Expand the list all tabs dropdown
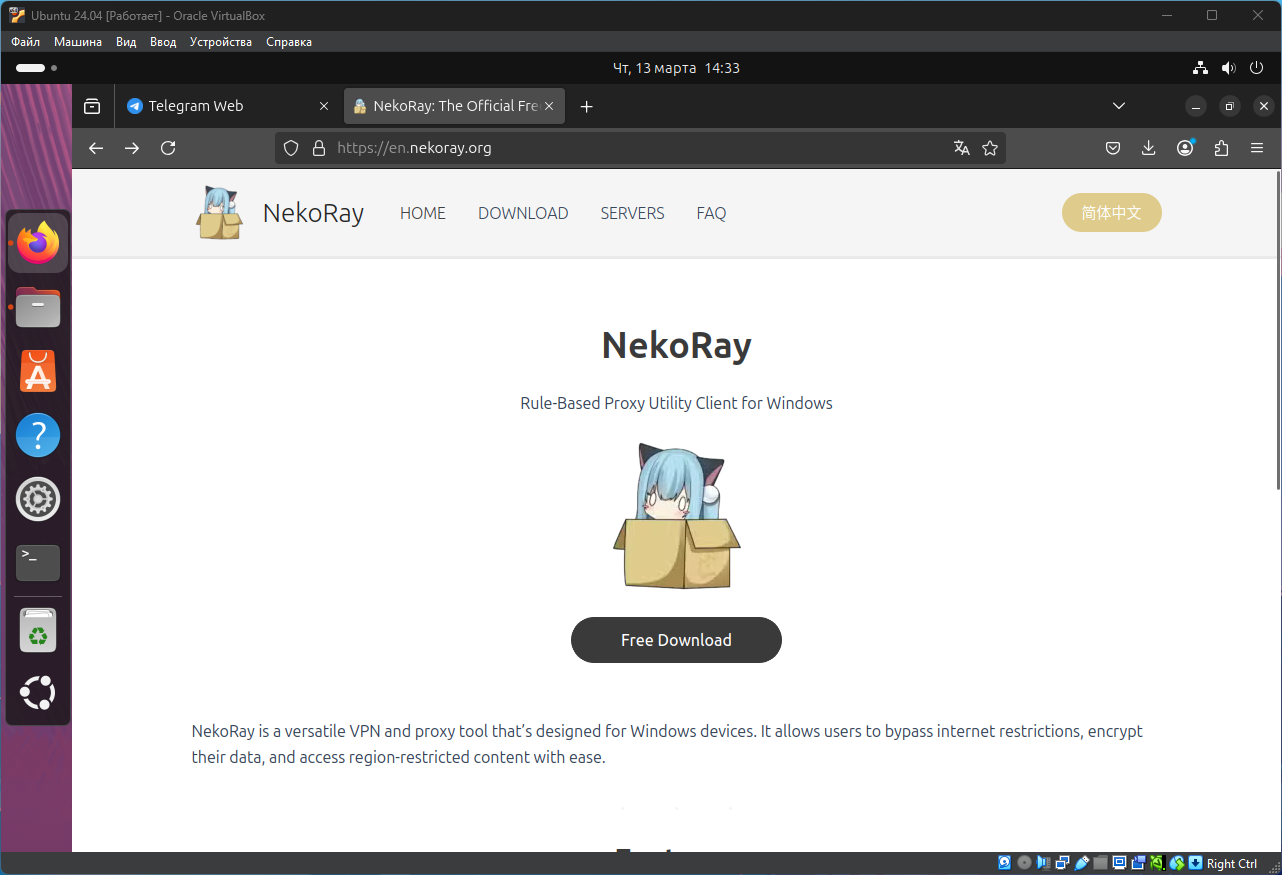The image size is (1282, 875). click(1119, 106)
